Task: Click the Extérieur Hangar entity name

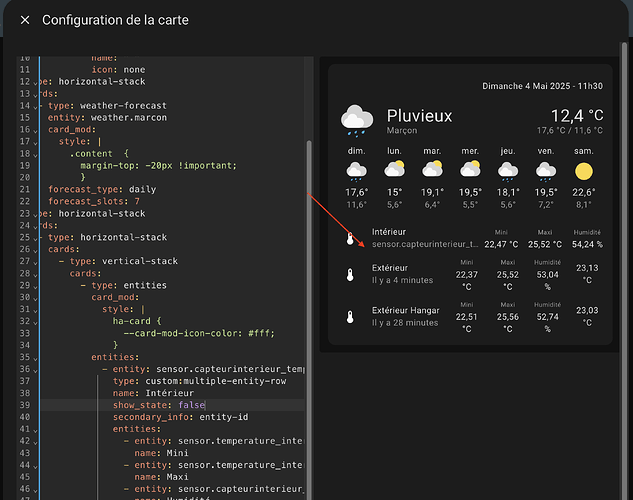Action: click(x=405, y=310)
